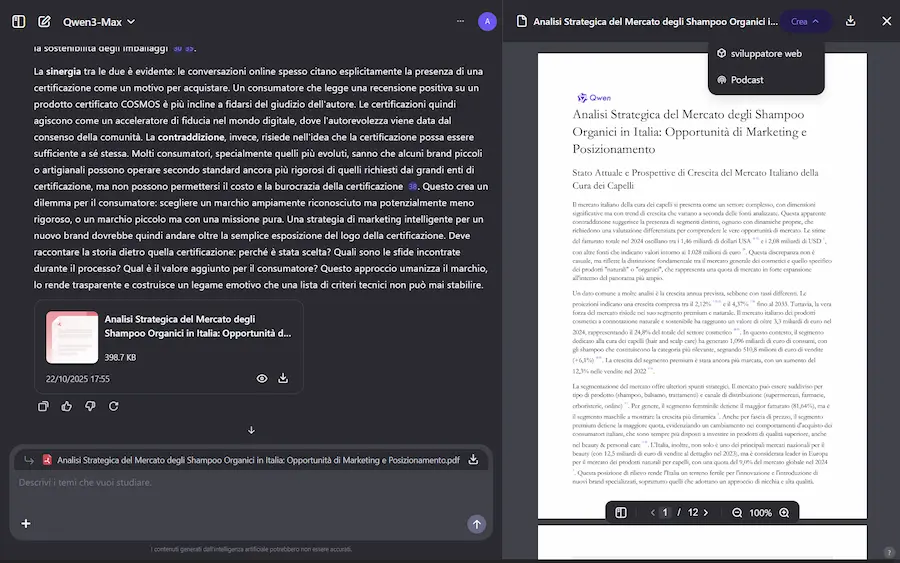
Task: Expand the Crea dropdown button
Action: (805, 21)
